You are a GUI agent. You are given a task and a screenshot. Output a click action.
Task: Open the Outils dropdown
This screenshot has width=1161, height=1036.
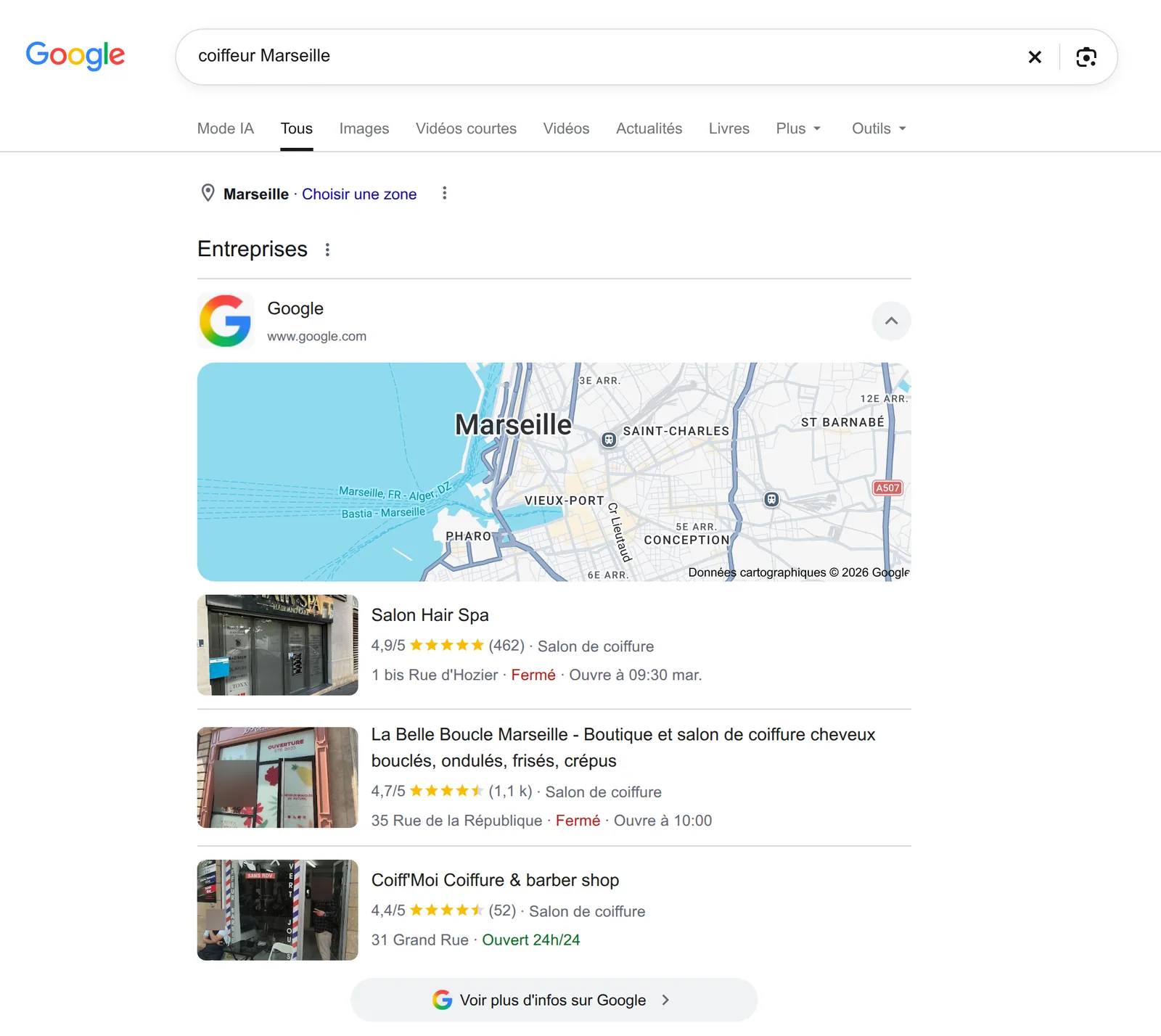tap(879, 128)
